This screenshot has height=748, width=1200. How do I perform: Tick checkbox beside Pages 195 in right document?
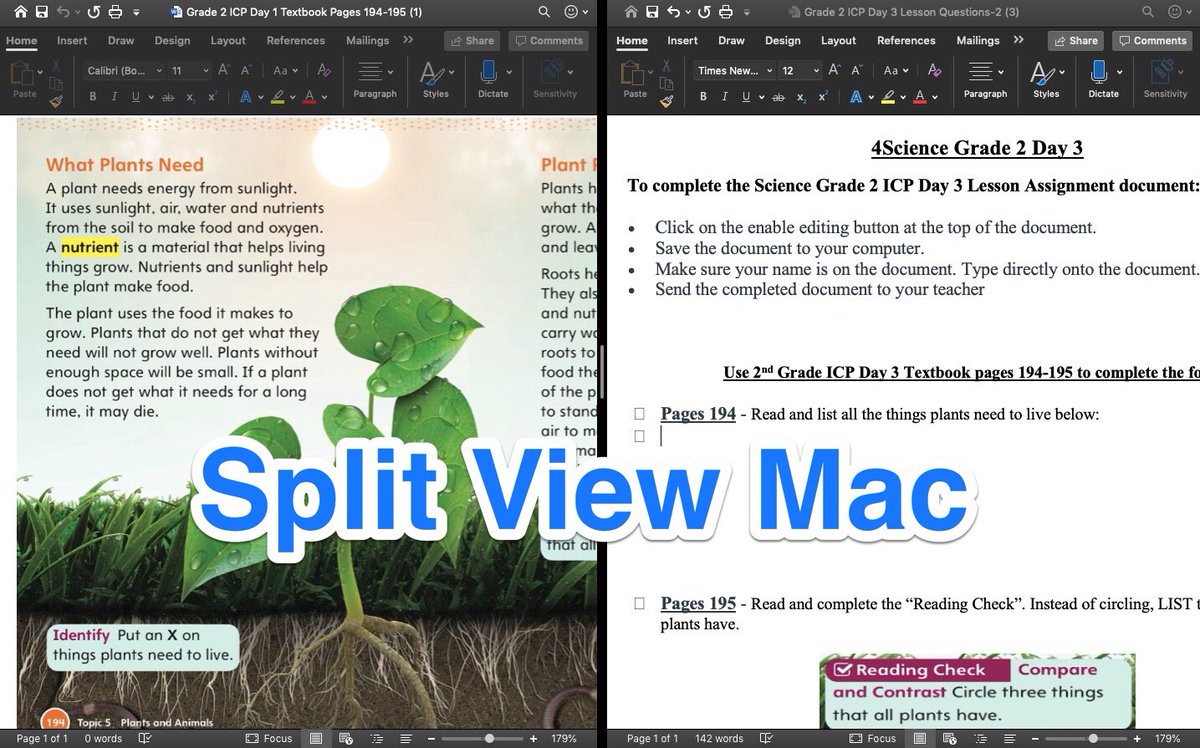pyautogui.click(x=640, y=604)
